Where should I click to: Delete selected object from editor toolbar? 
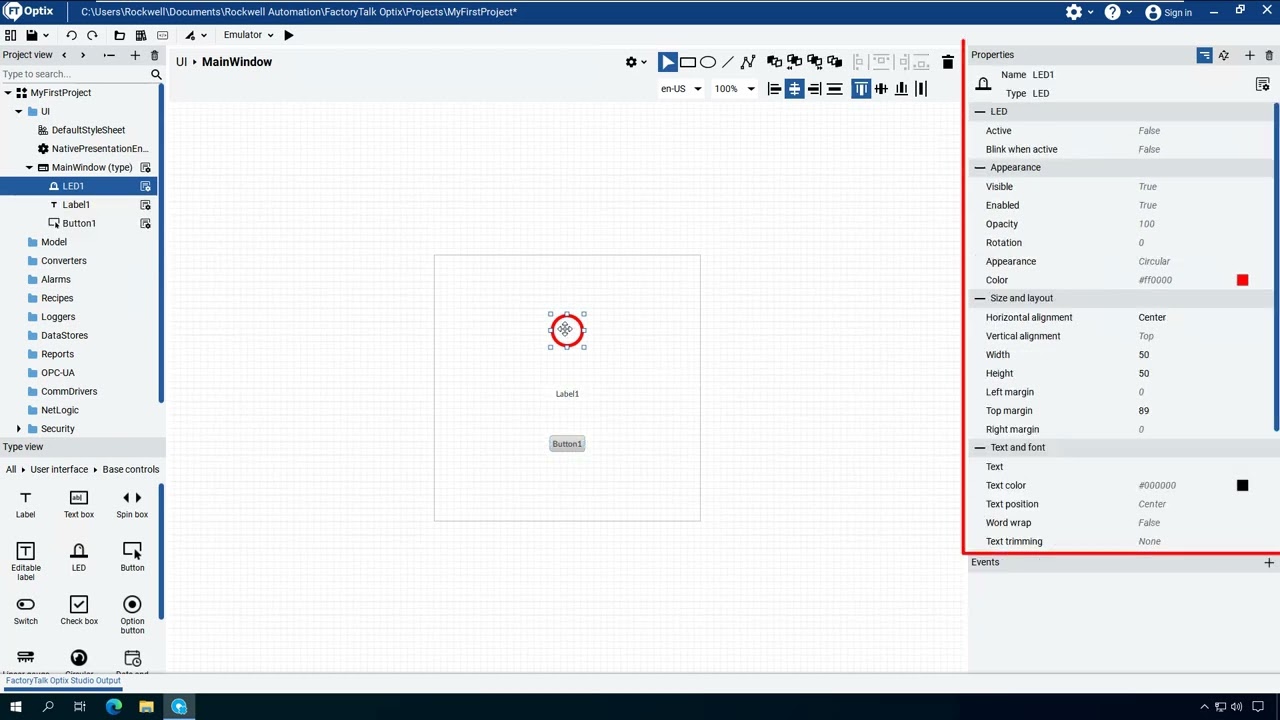[x=948, y=62]
